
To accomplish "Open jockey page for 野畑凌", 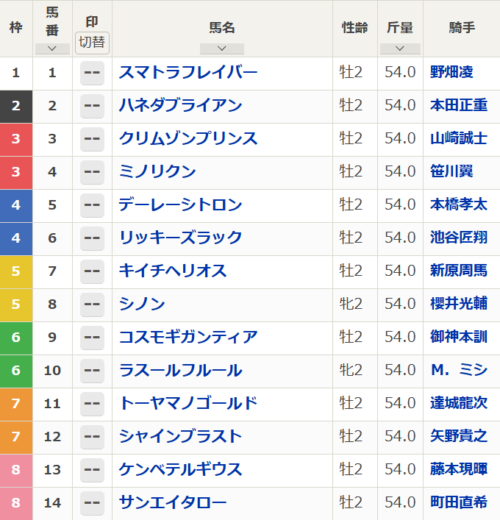I will tap(452, 72).
